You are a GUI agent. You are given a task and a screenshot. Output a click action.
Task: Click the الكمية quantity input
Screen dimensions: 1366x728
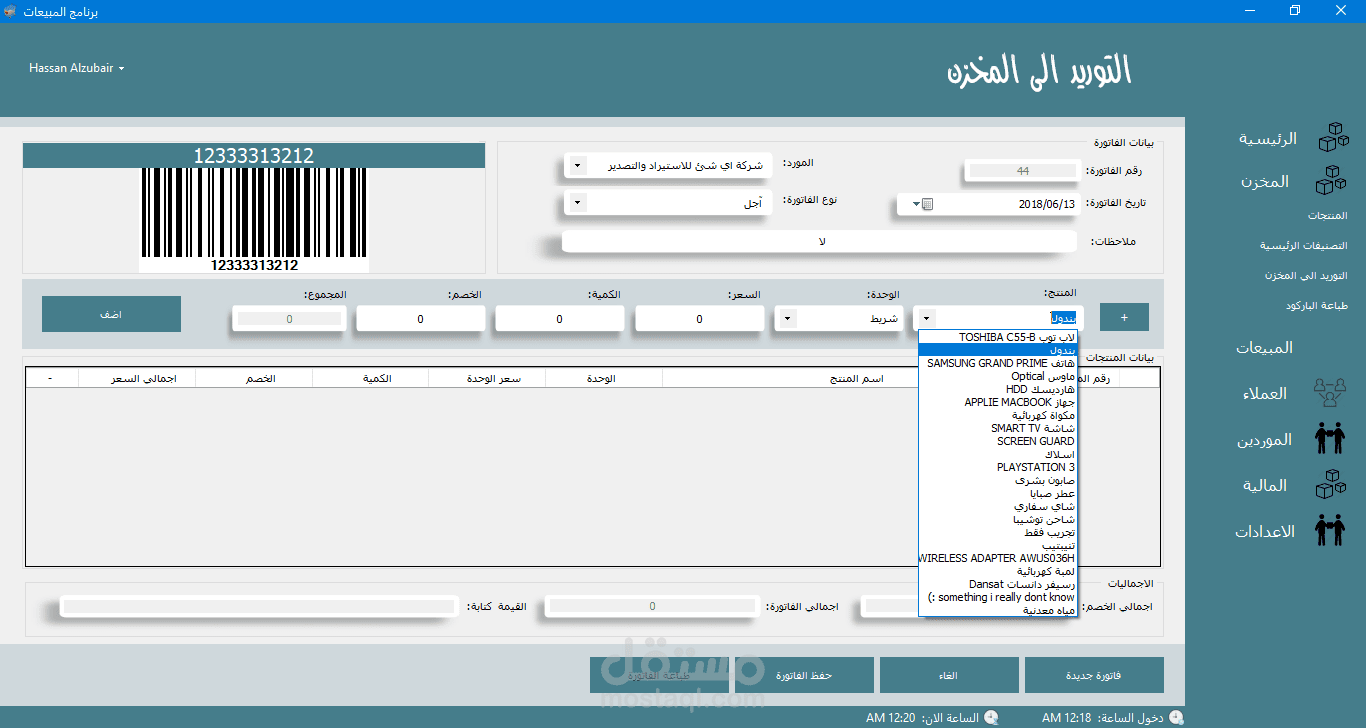pyautogui.click(x=559, y=319)
